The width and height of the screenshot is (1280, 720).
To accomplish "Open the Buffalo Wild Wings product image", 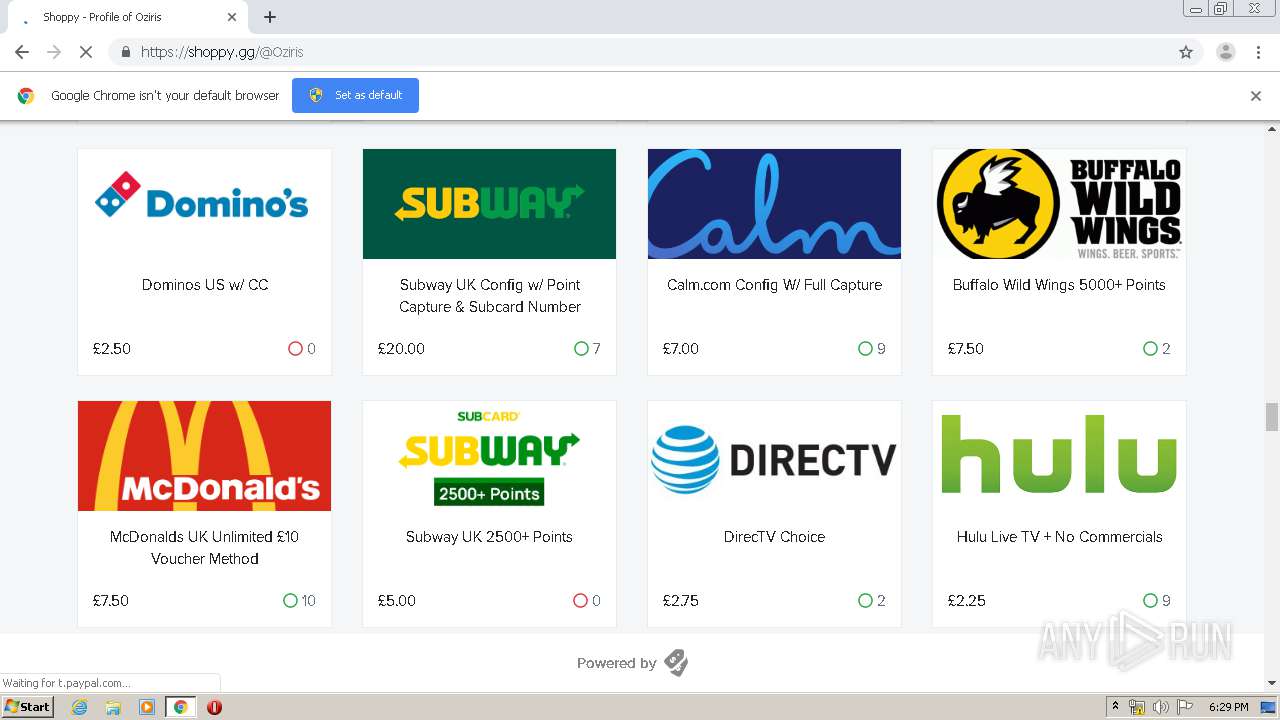I will [x=1059, y=204].
